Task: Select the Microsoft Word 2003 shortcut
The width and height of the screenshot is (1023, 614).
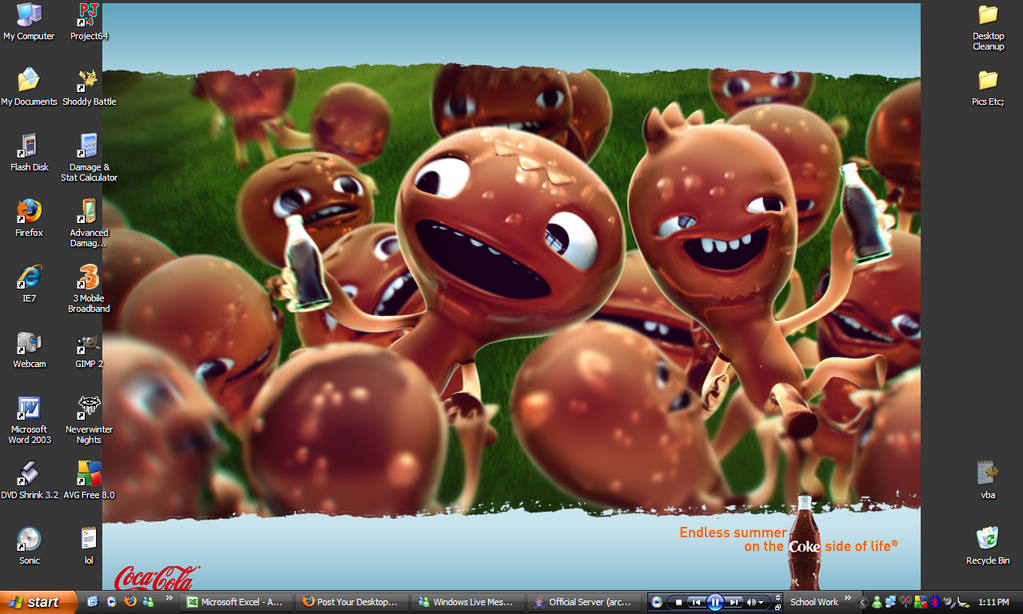Action: click(x=29, y=420)
